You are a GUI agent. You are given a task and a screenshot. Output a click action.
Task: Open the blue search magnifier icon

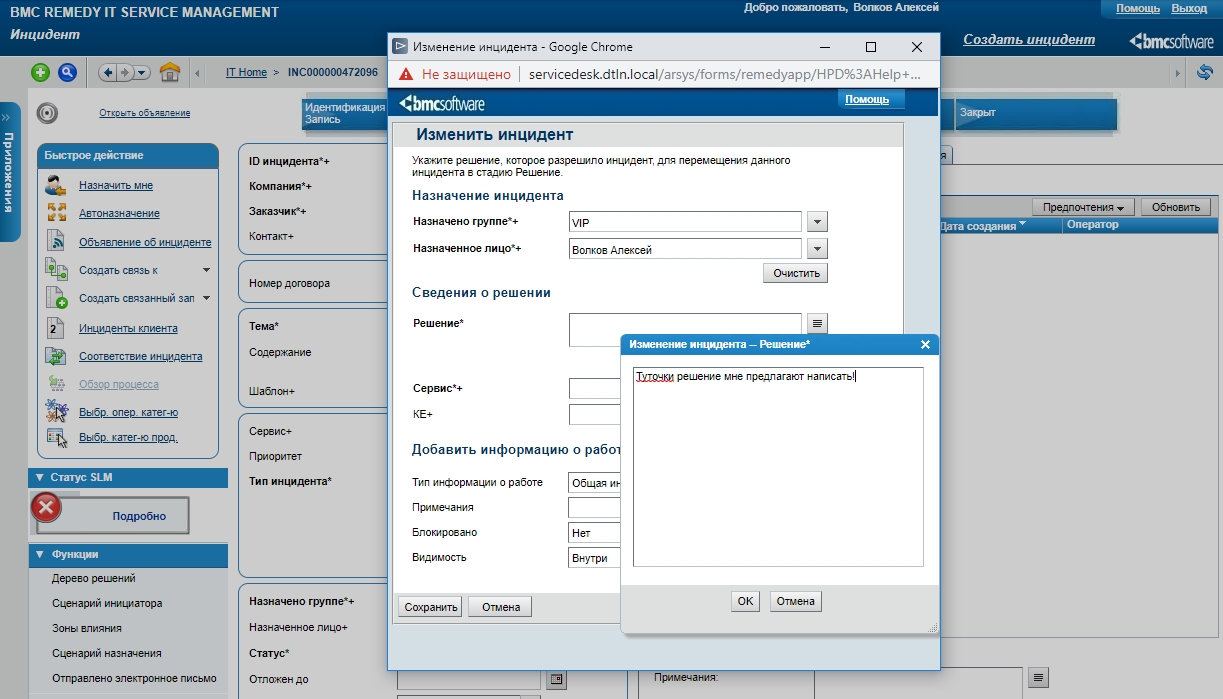click(67, 72)
